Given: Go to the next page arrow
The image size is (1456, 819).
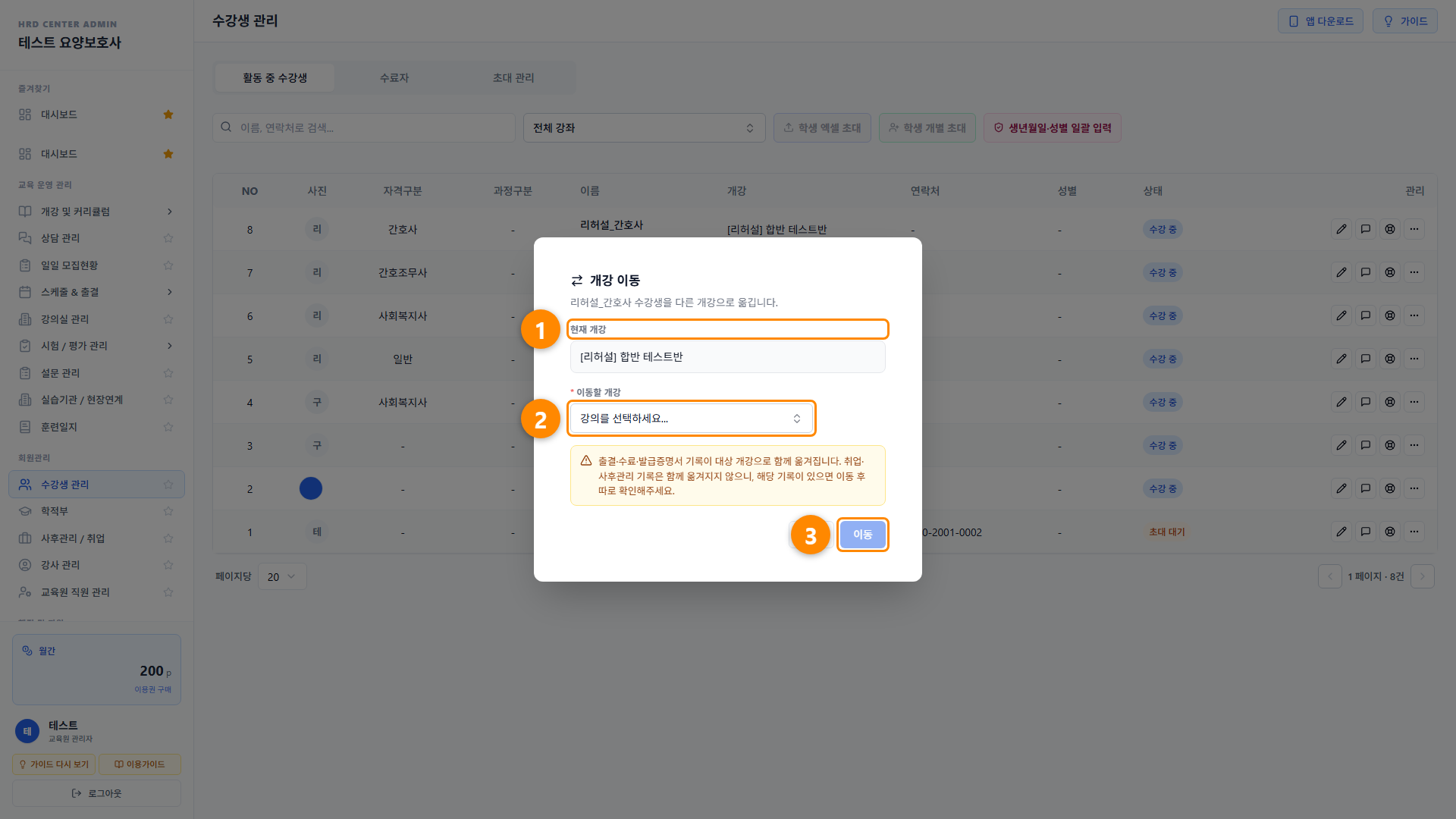Looking at the screenshot, I should pos(1422,576).
